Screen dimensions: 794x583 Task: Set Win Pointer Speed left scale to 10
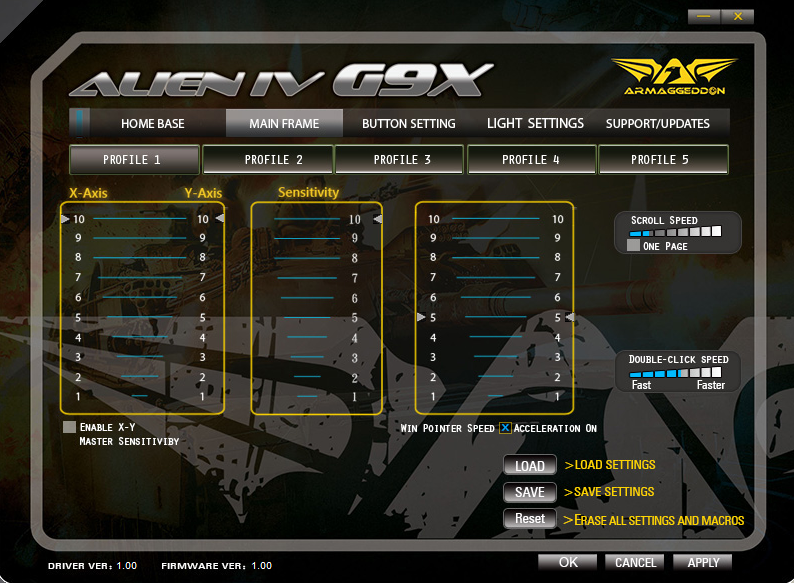(x=434, y=219)
